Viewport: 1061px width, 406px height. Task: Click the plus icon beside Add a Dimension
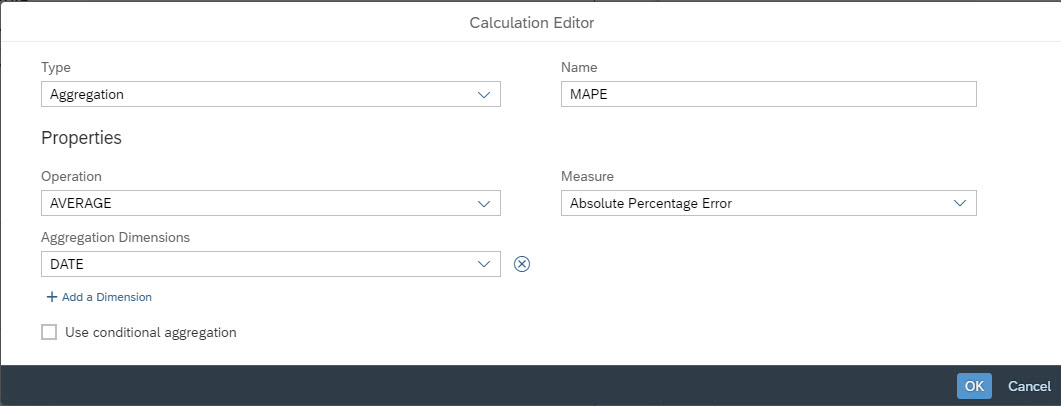[51, 297]
